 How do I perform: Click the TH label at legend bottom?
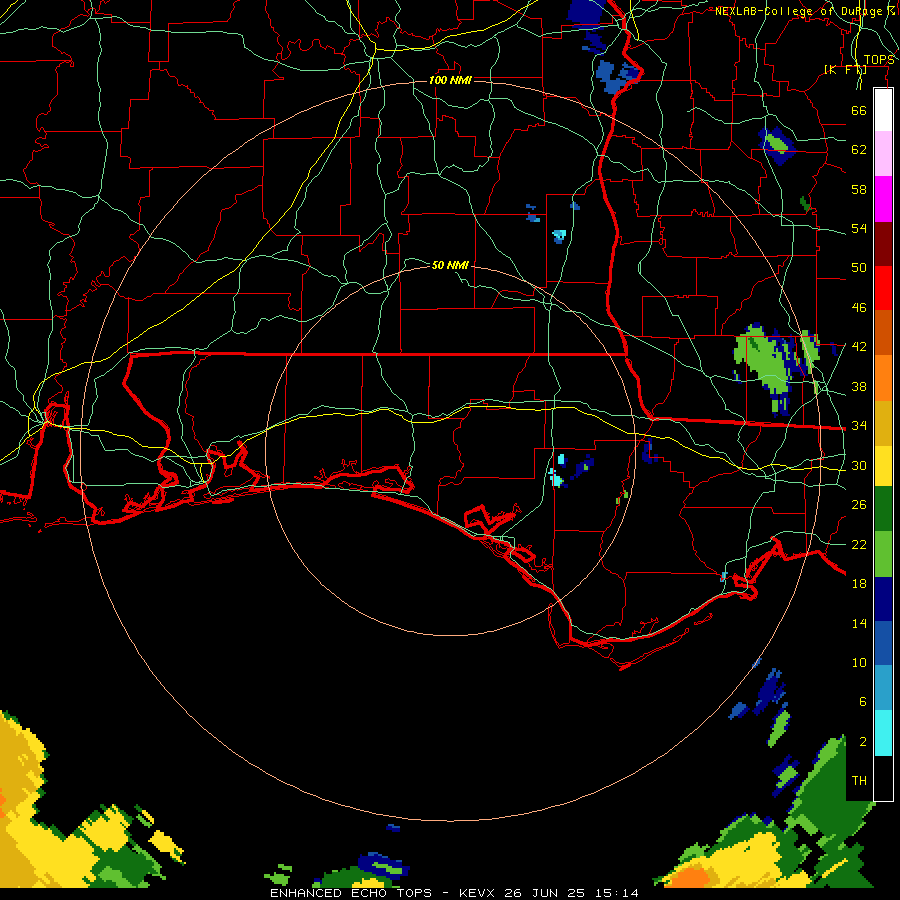click(x=859, y=781)
